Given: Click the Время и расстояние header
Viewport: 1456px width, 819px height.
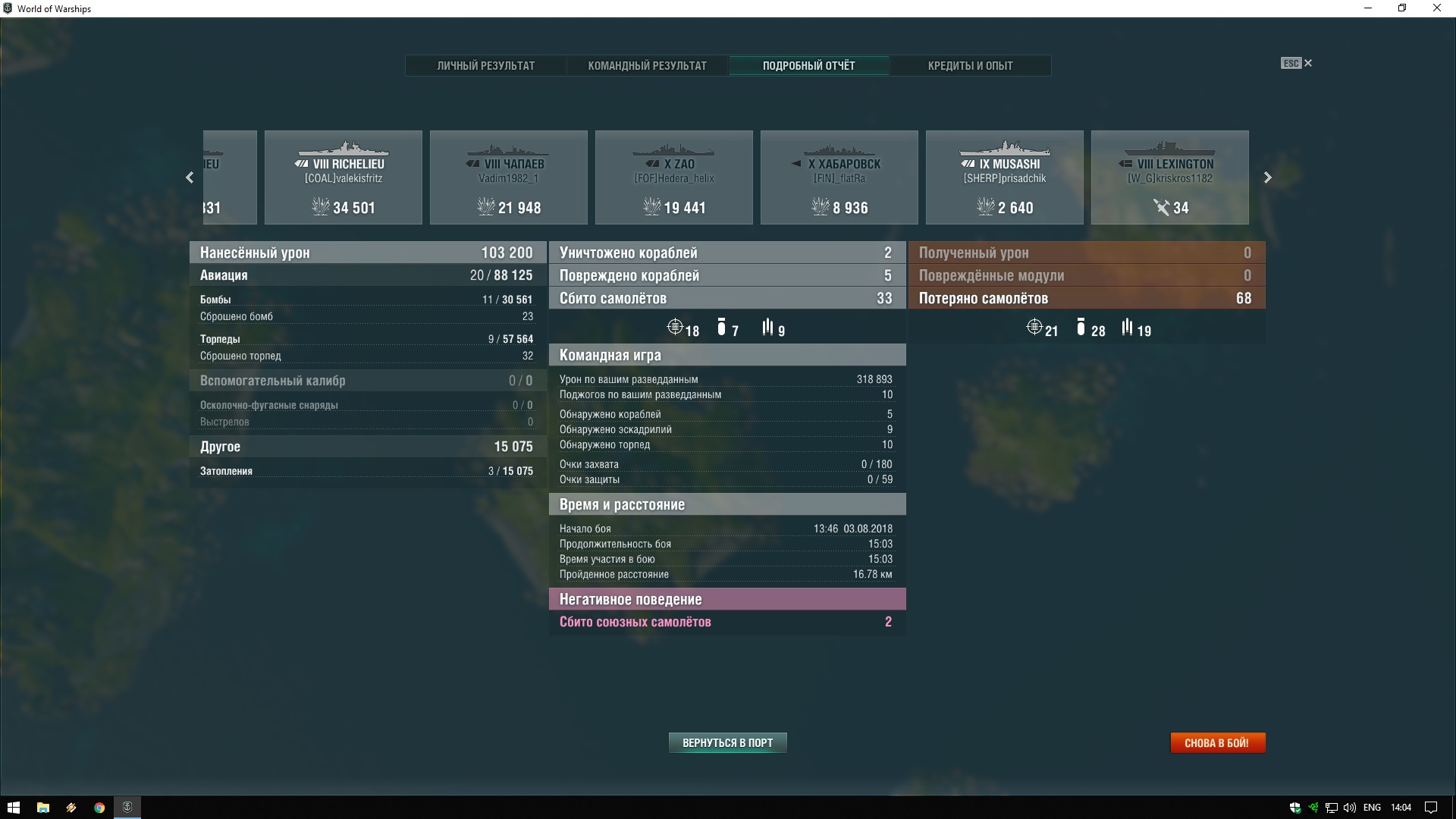Looking at the screenshot, I should (x=727, y=504).
